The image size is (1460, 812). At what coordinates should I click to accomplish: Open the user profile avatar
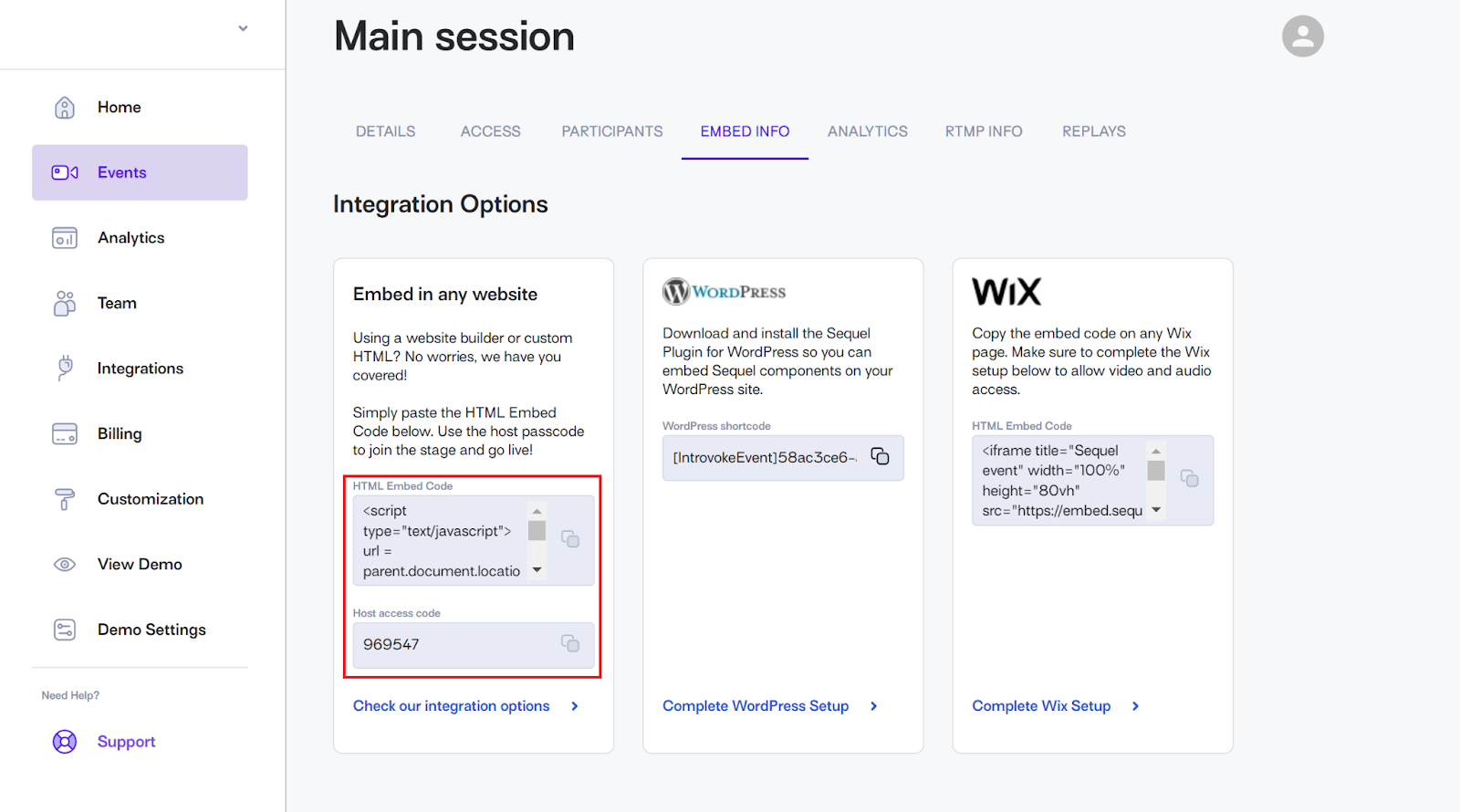click(x=1302, y=36)
